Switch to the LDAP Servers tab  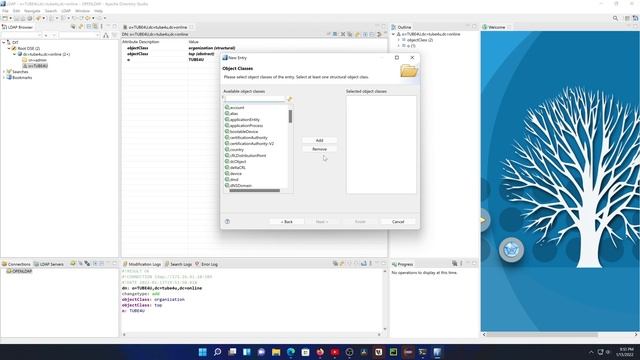coord(49,264)
